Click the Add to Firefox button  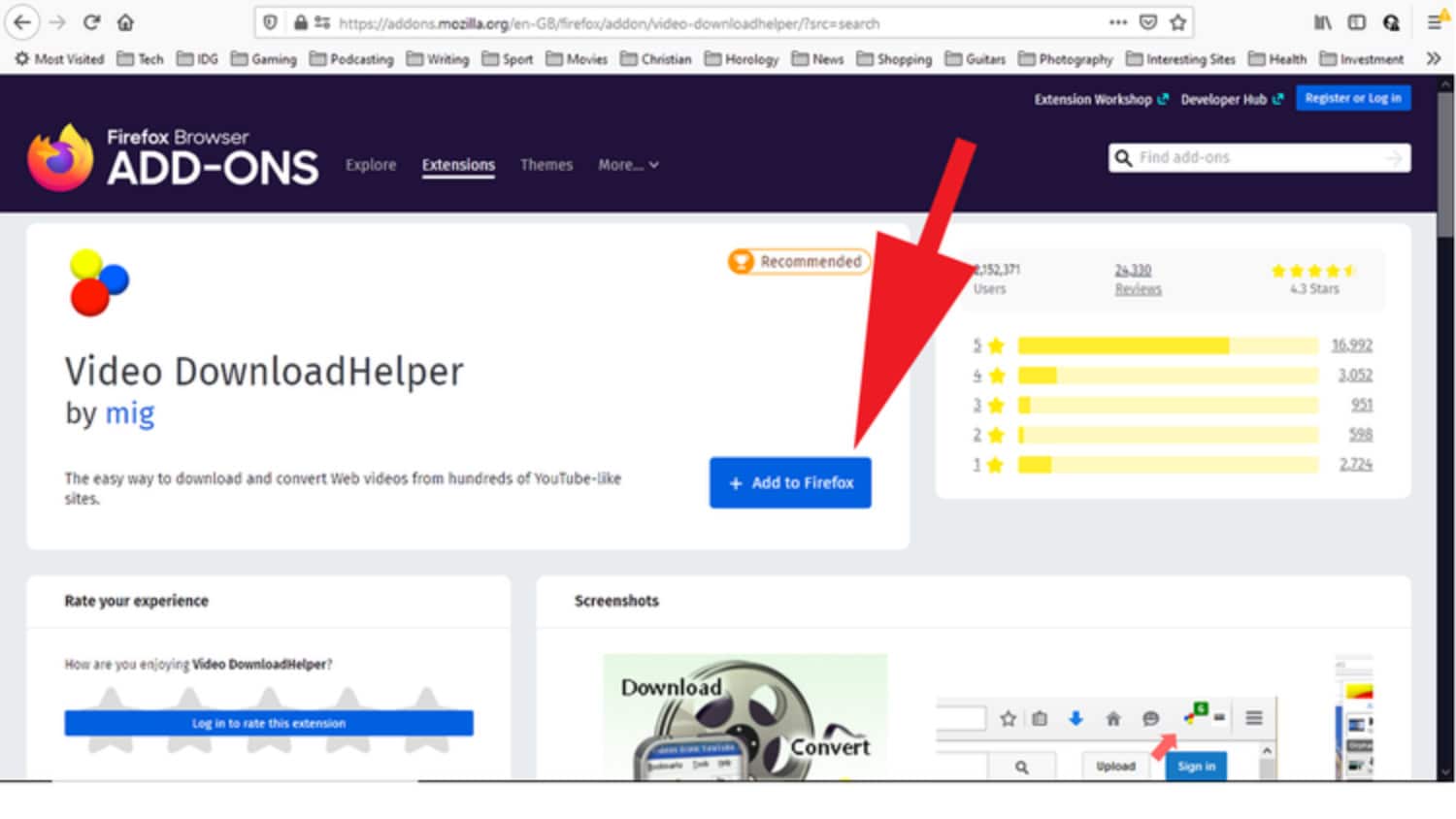790,482
